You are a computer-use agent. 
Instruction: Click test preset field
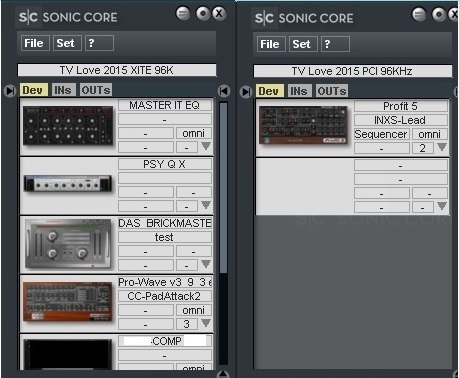pos(165,237)
